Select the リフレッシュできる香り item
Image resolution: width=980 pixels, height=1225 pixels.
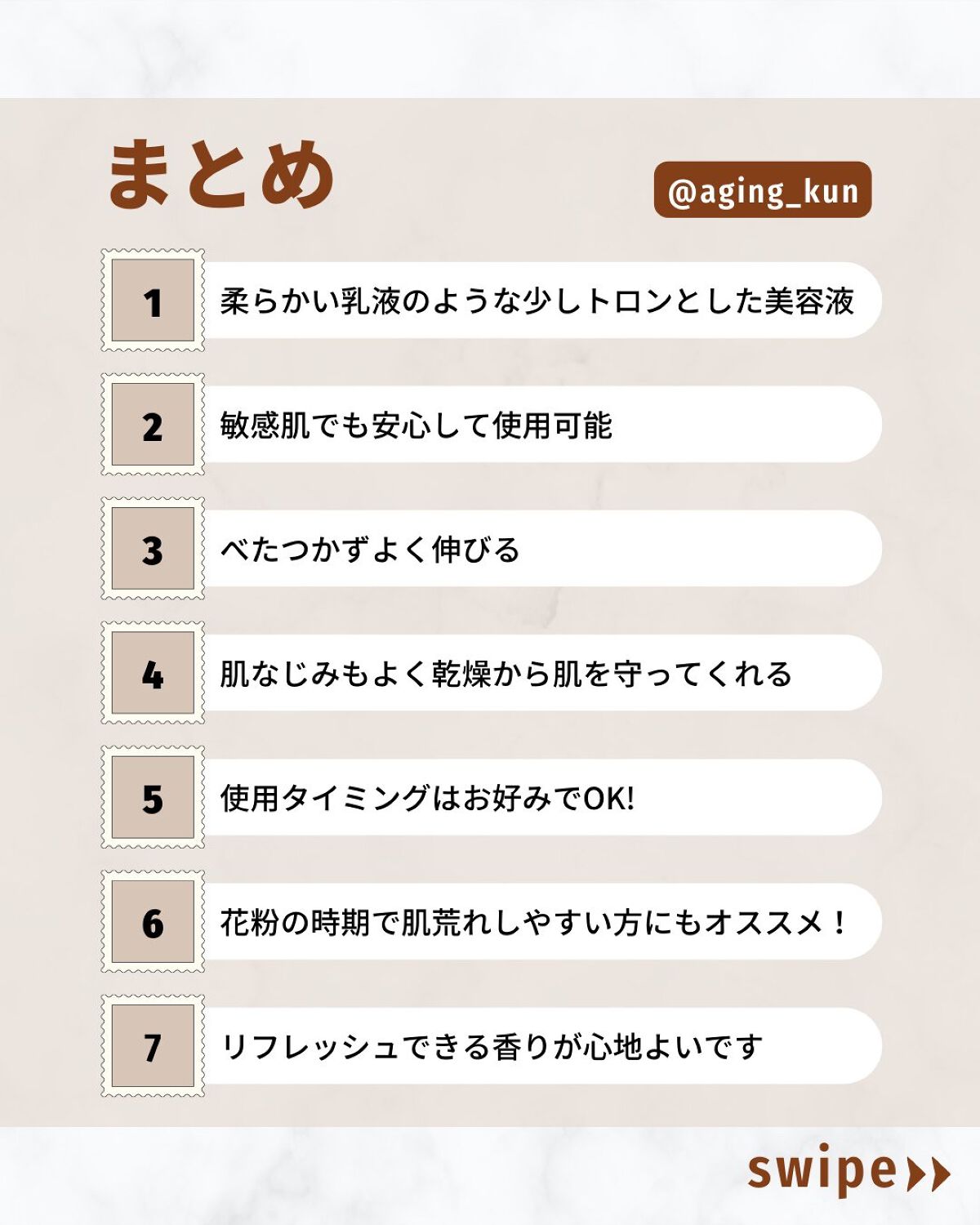coord(492,1046)
